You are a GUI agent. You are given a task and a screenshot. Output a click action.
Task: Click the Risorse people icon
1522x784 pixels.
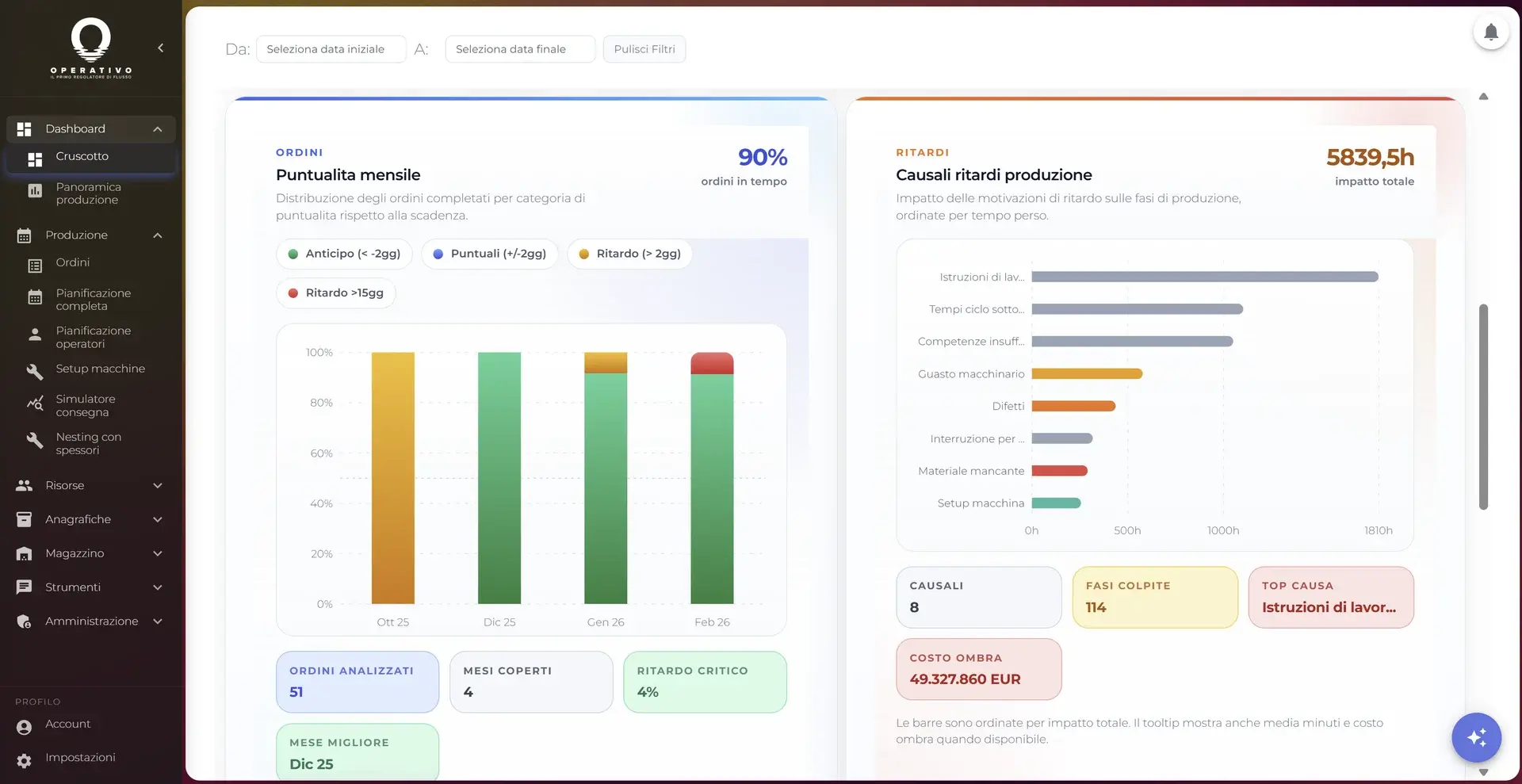[x=25, y=486]
